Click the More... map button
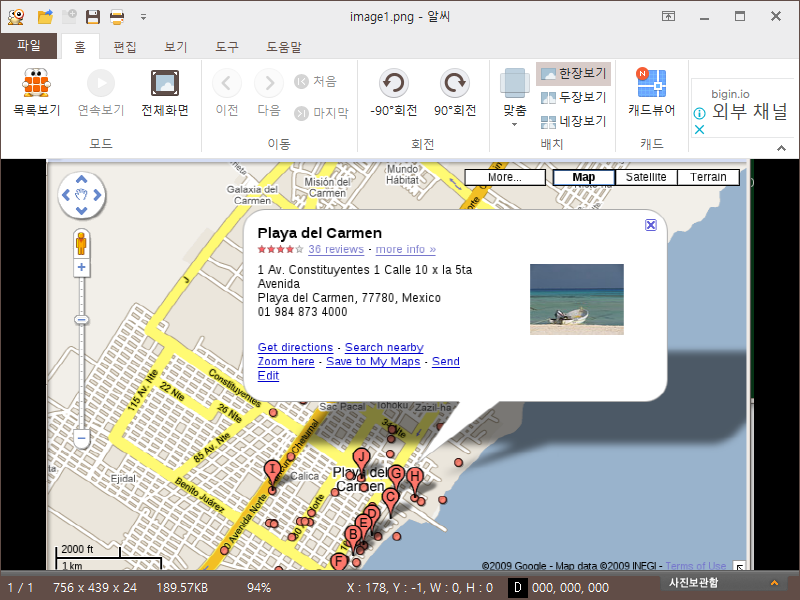Viewport: 800px width, 600px height. [x=505, y=177]
